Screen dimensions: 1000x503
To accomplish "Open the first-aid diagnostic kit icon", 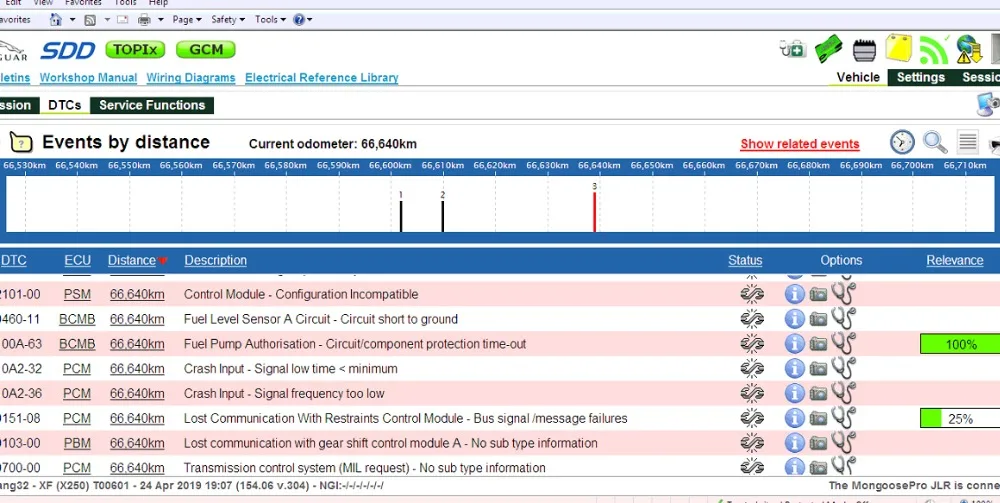I will [x=792, y=48].
